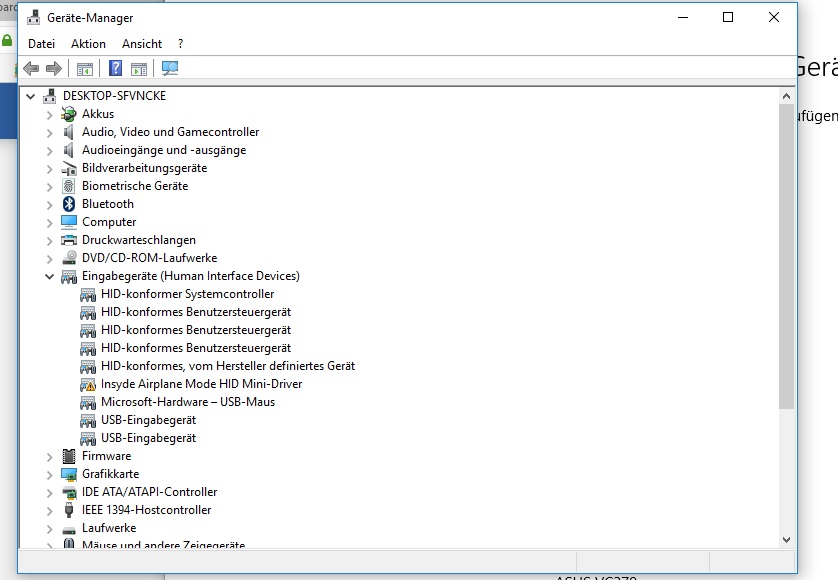Click the Back arrow toolbar icon

click(31, 68)
